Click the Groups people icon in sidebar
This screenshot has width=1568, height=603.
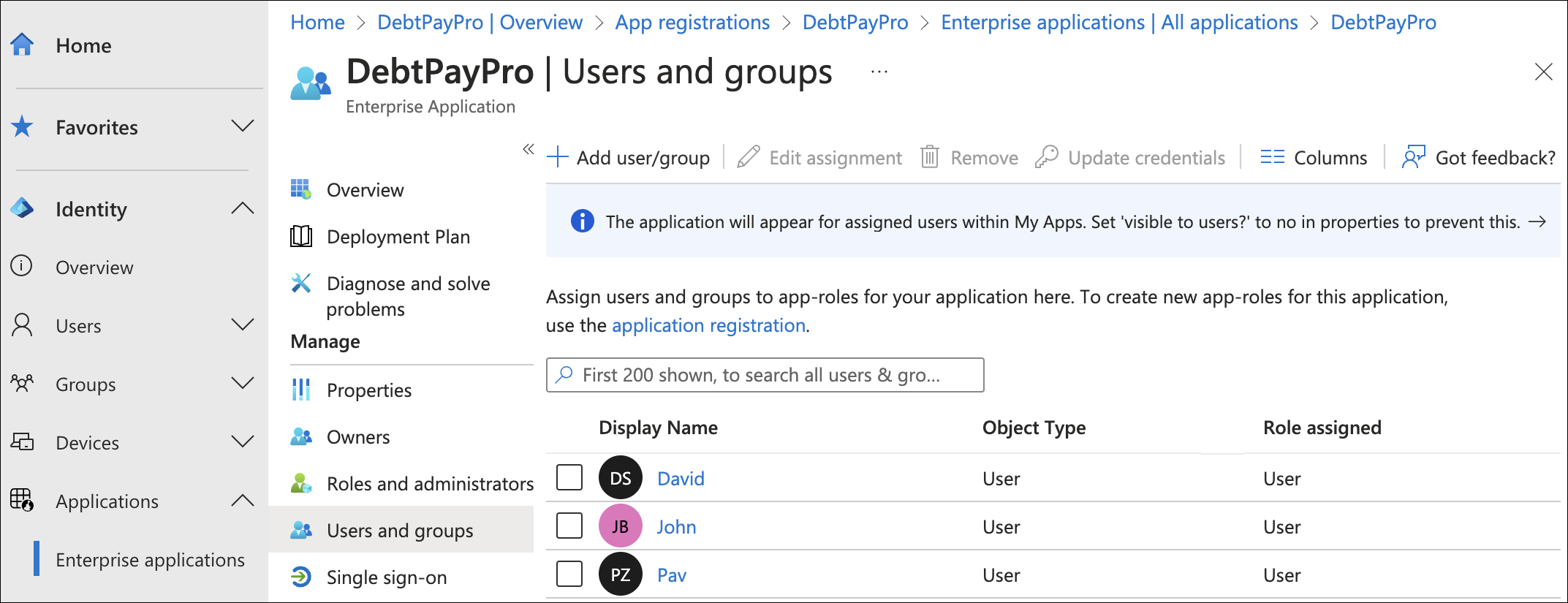[x=22, y=383]
